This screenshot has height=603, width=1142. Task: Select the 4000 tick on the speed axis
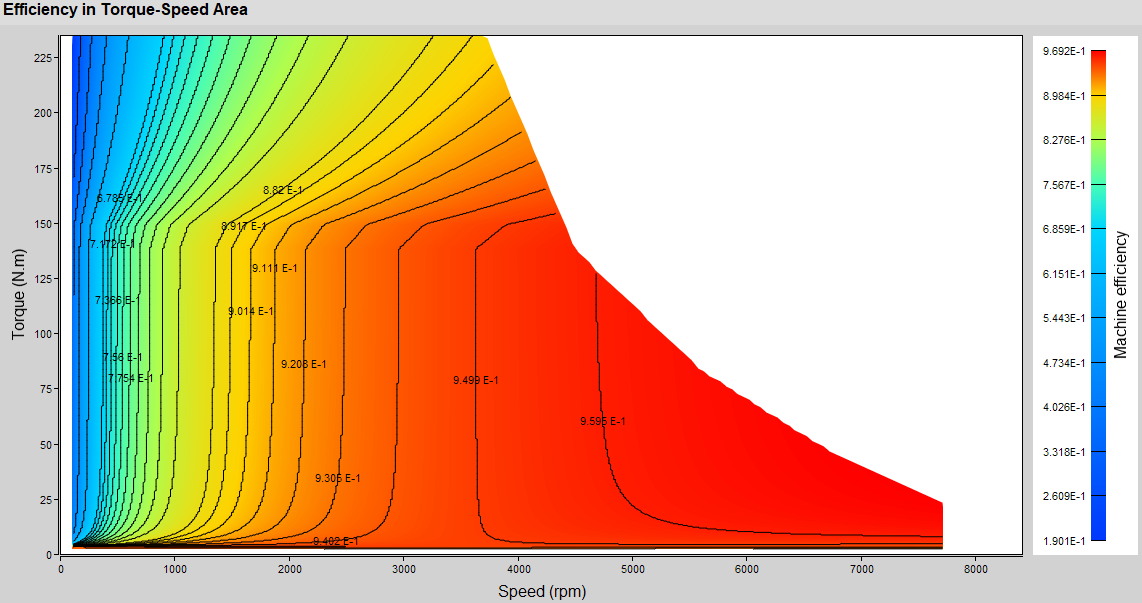pyautogui.click(x=518, y=569)
